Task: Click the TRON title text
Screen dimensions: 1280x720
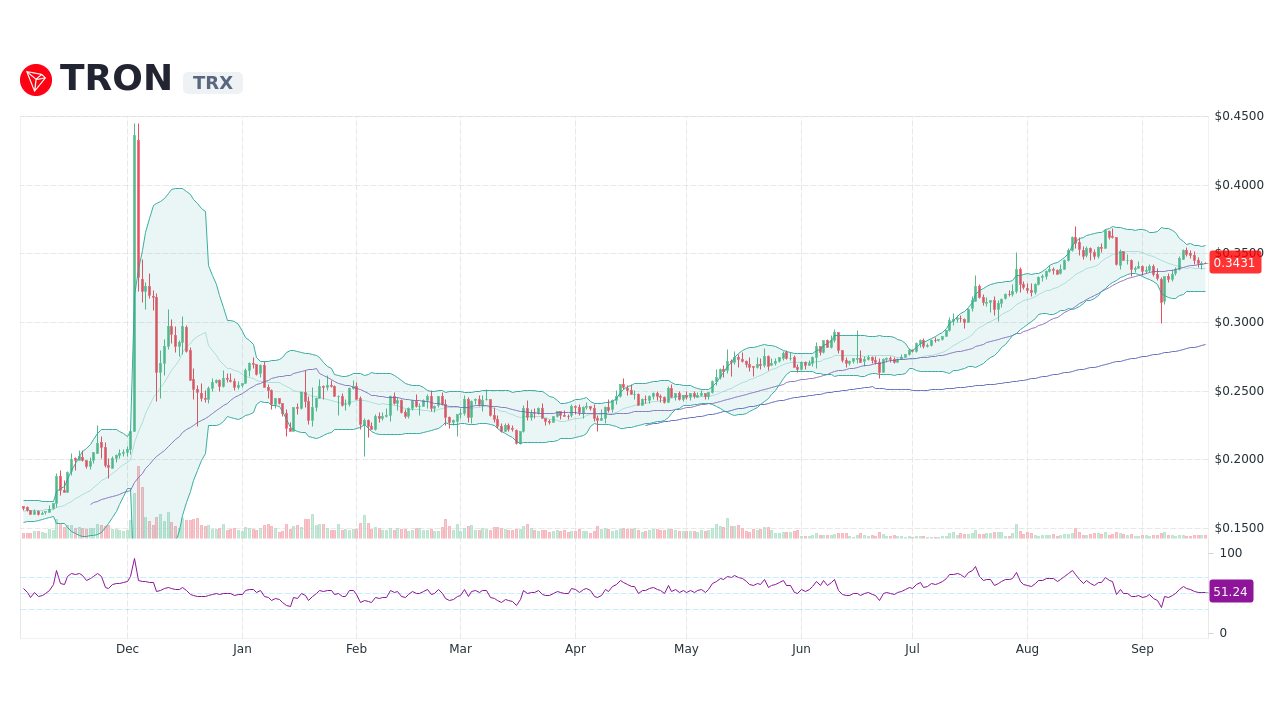Action: 115,78
